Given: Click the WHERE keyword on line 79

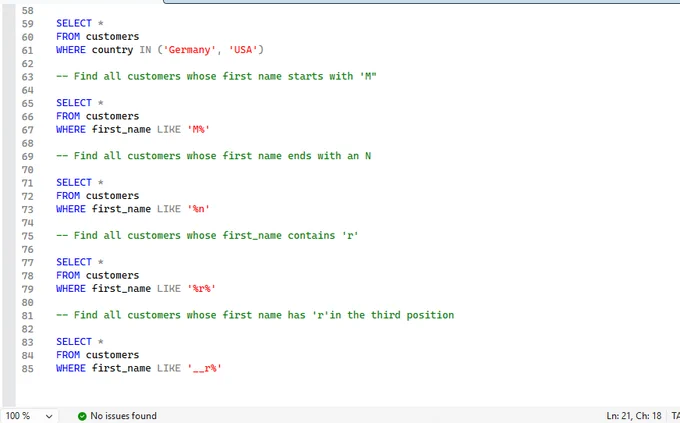Looking at the screenshot, I should (71, 289).
